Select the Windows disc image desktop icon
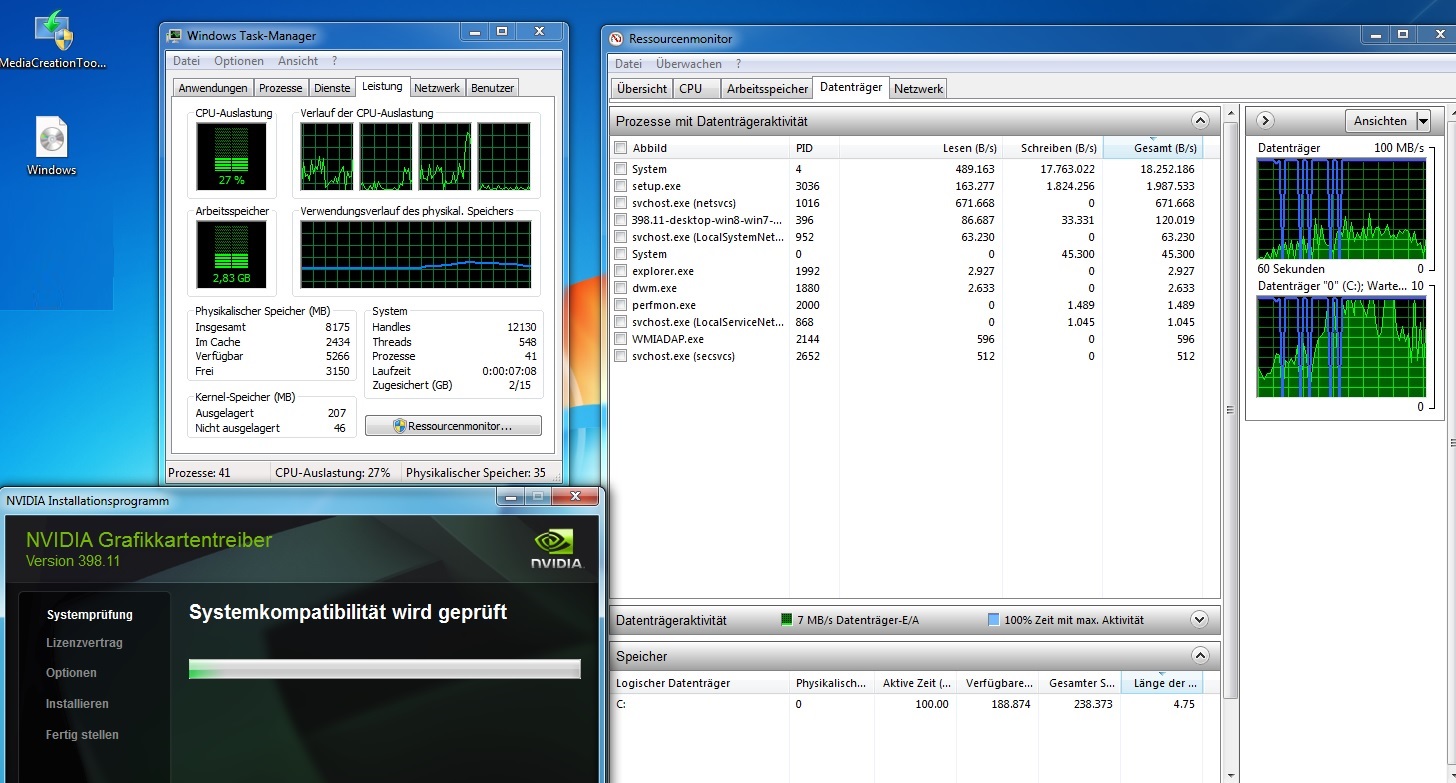Image resolution: width=1456 pixels, height=783 pixels. click(52, 146)
